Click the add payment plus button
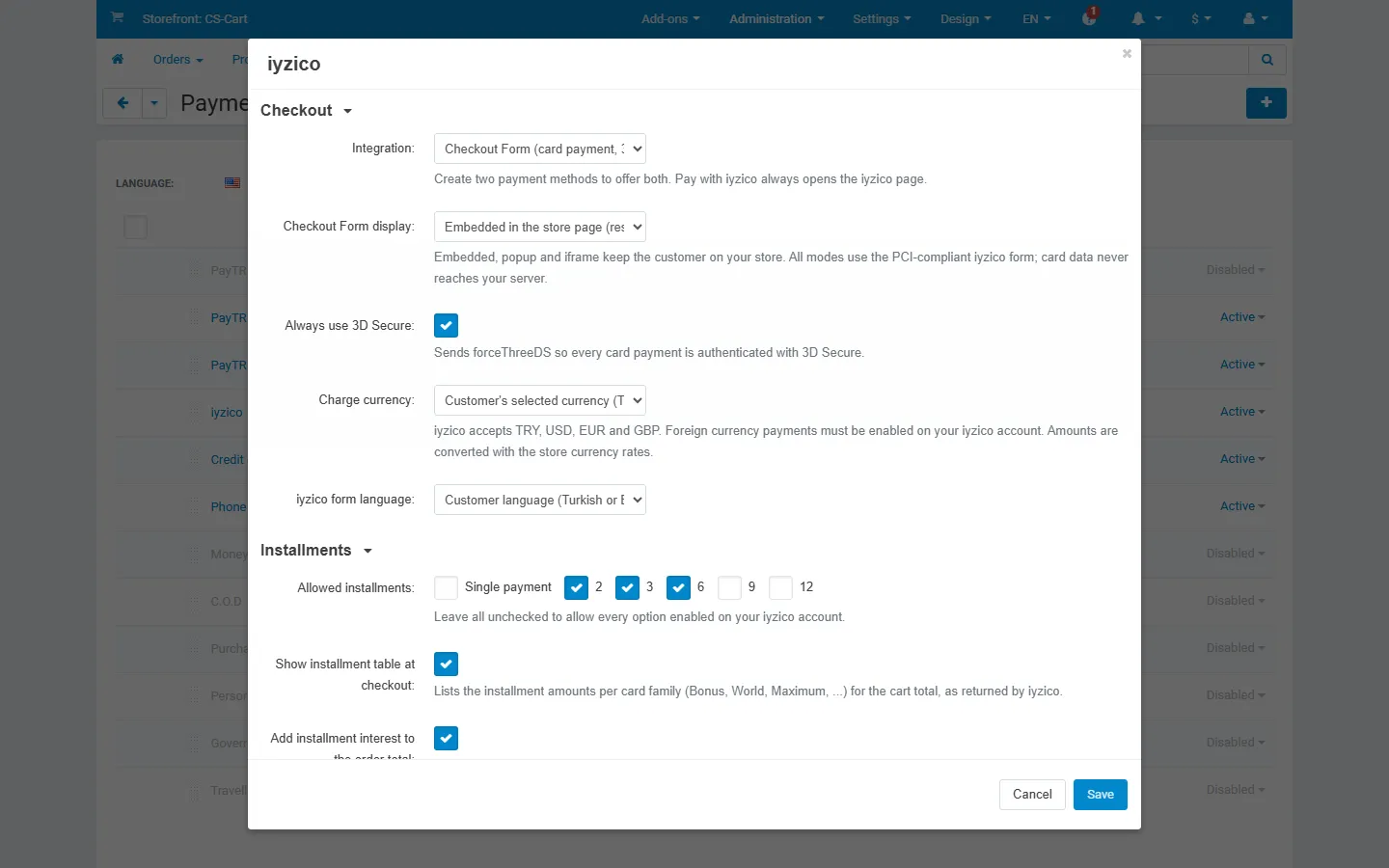This screenshot has height=868, width=1389. tap(1266, 102)
